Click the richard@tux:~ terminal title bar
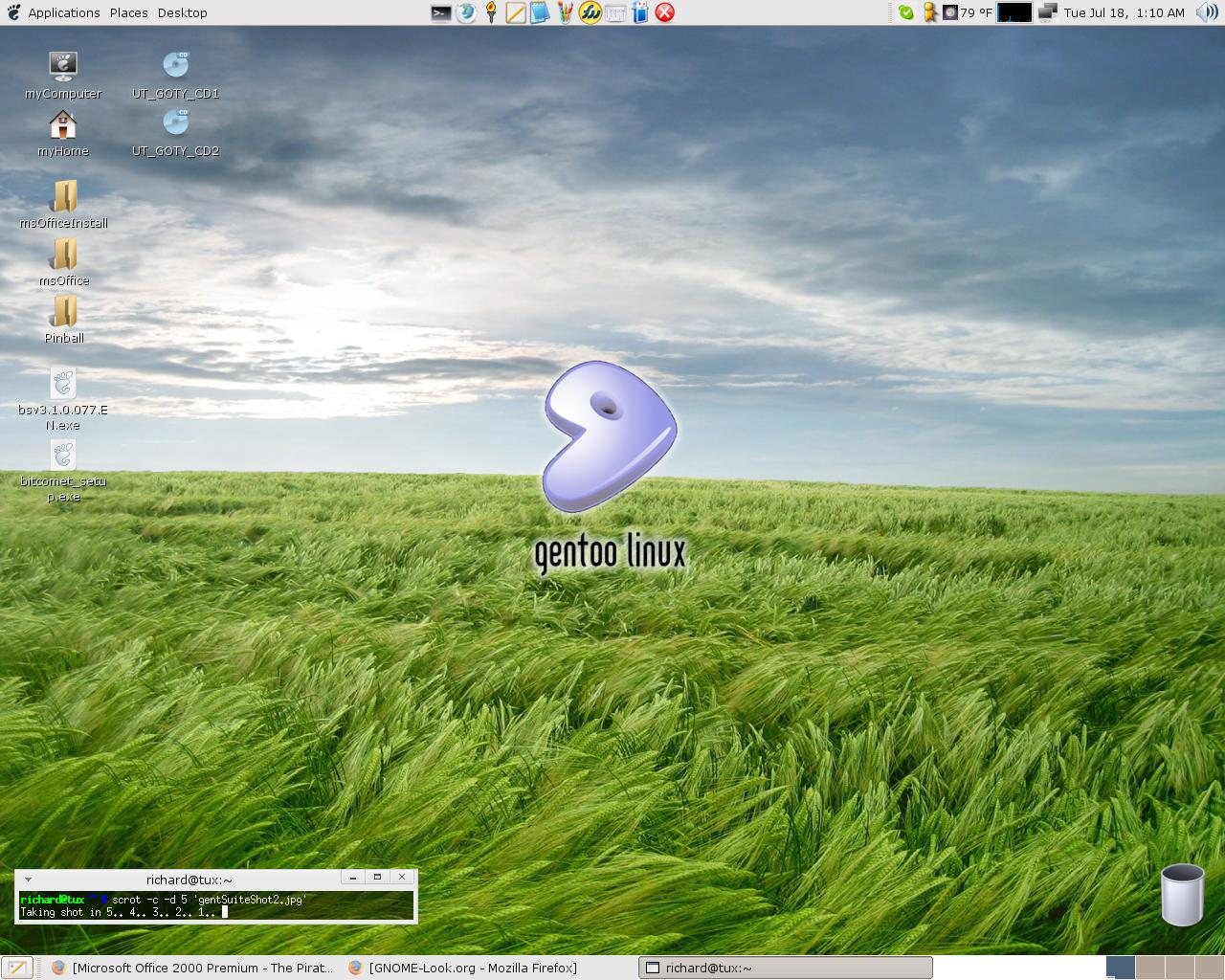Viewport: 1225px width, 980px height. [x=189, y=879]
